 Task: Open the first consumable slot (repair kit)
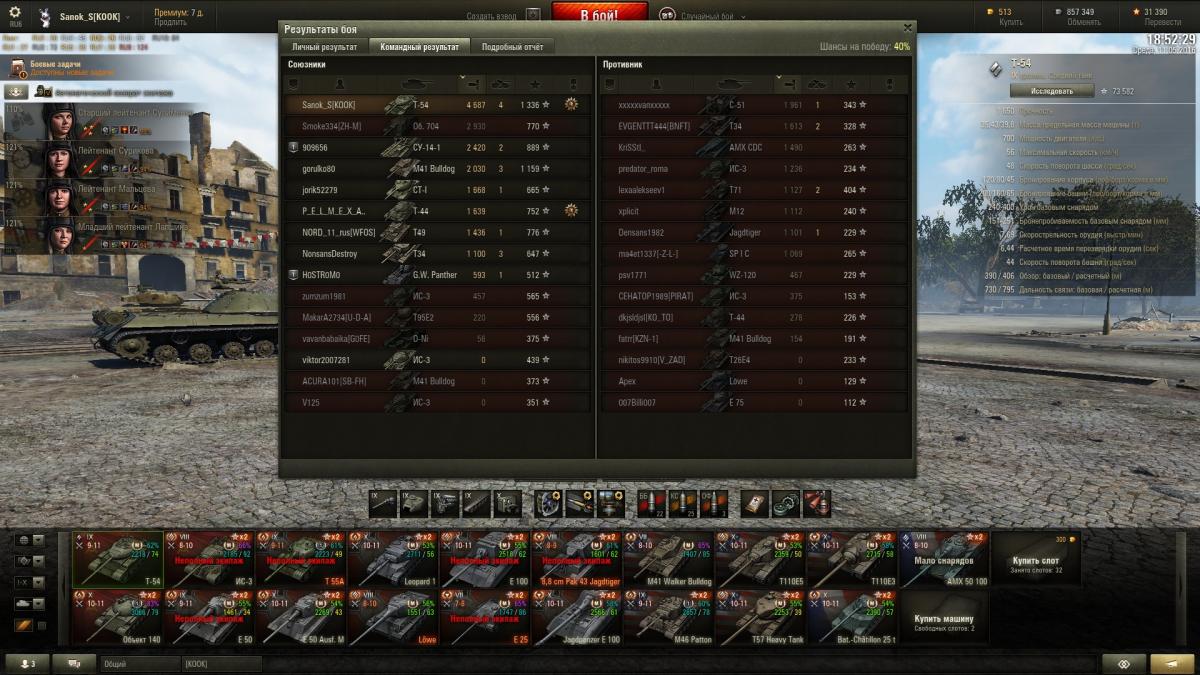tap(755, 503)
